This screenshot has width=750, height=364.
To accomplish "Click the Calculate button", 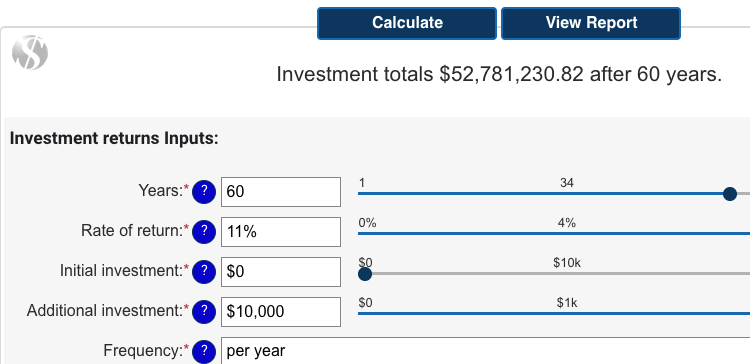I will [x=407, y=23].
